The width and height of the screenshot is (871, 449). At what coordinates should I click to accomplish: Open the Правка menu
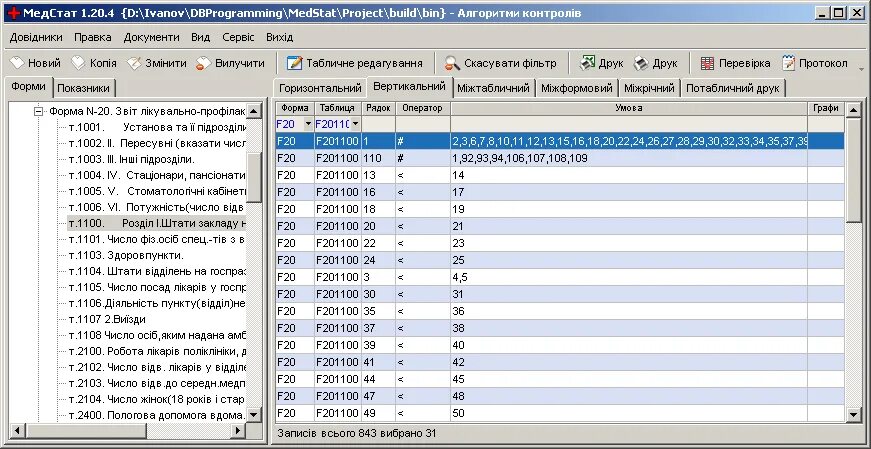(93, 37)
